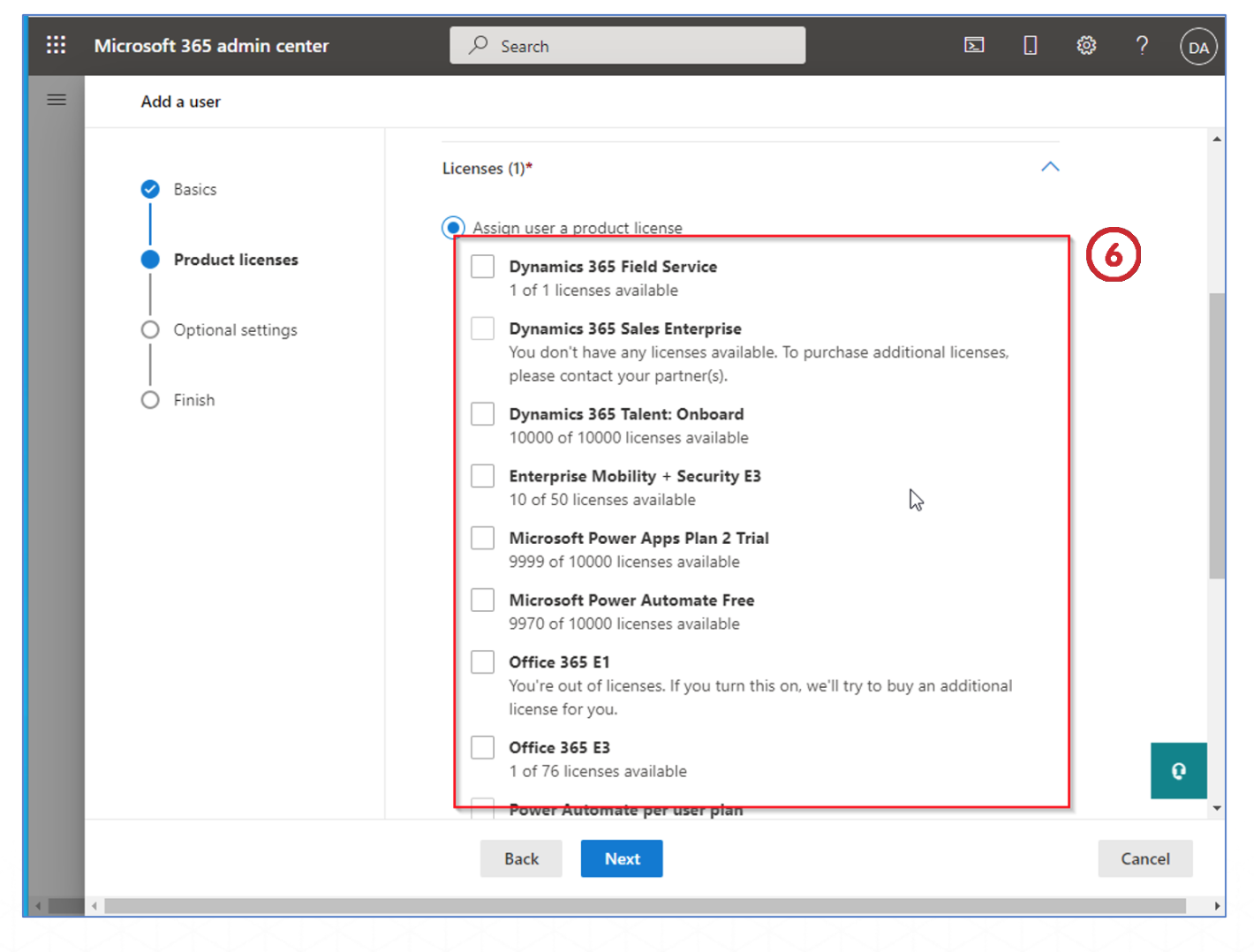This screenshot has width=1254, height=952.
Task: Click the Cancel button
Action: (1144, 858)
